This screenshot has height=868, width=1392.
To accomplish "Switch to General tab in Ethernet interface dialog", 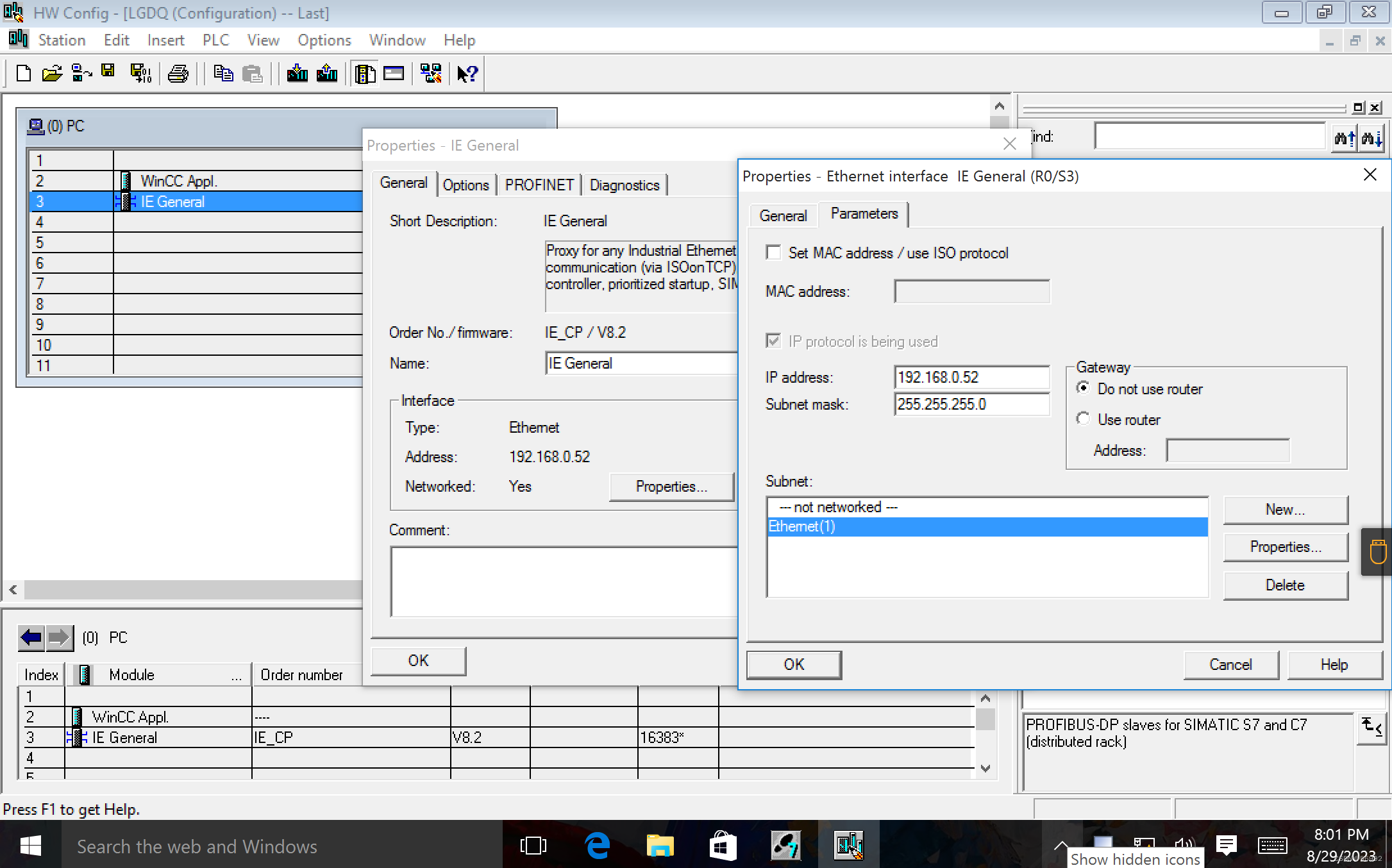I will [782, 215].
